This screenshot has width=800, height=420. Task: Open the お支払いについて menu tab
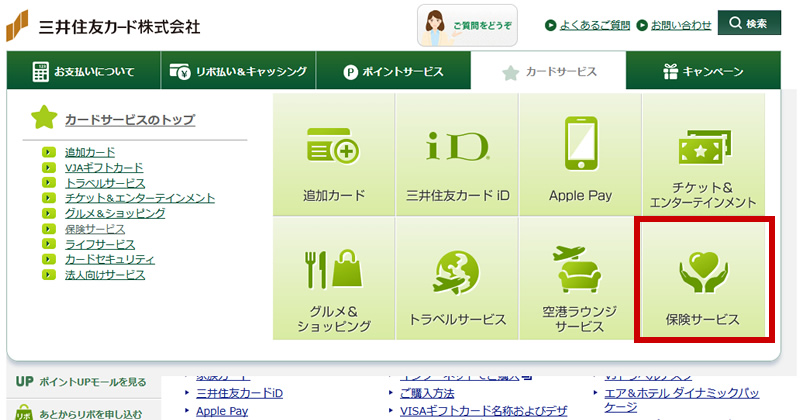[84, 71]
